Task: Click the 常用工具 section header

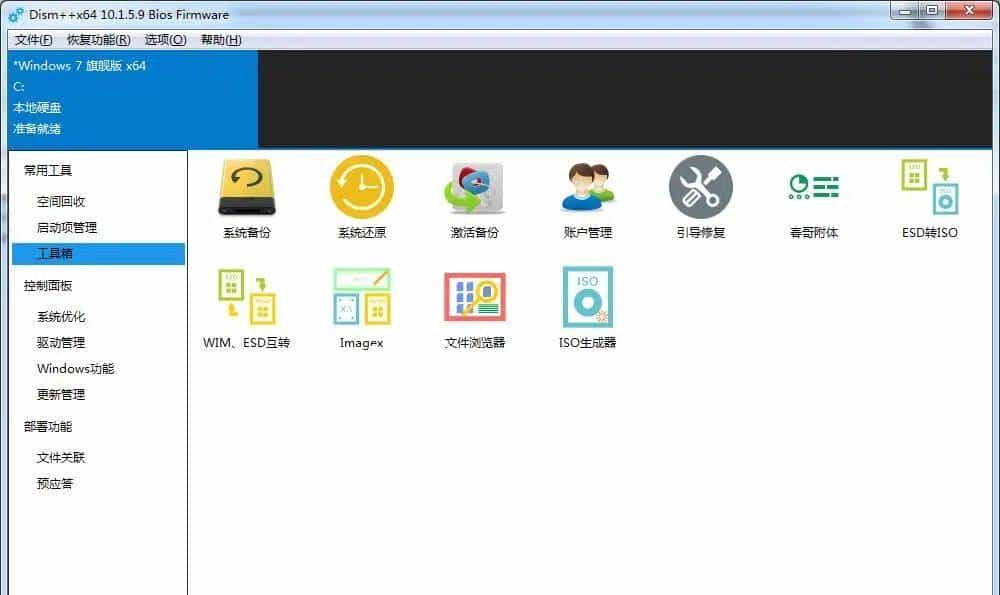Action: 48,171
